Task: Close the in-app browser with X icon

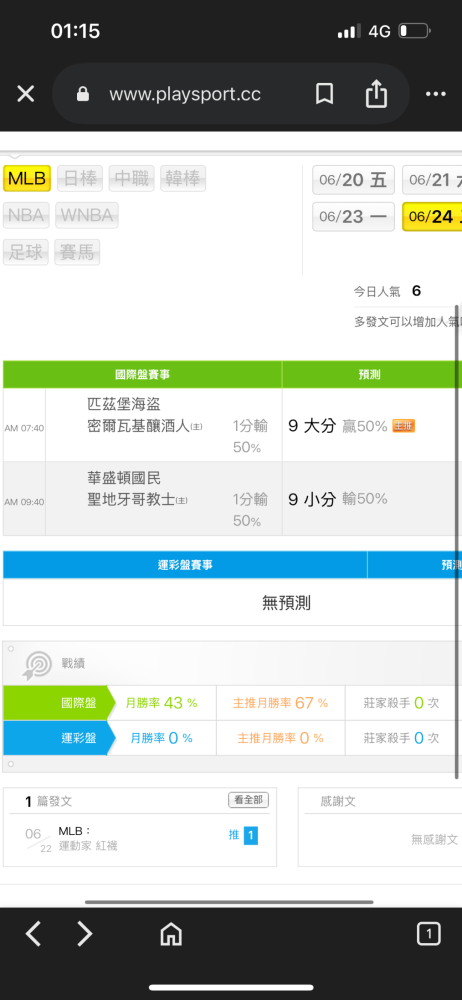Action: (26, 94)
